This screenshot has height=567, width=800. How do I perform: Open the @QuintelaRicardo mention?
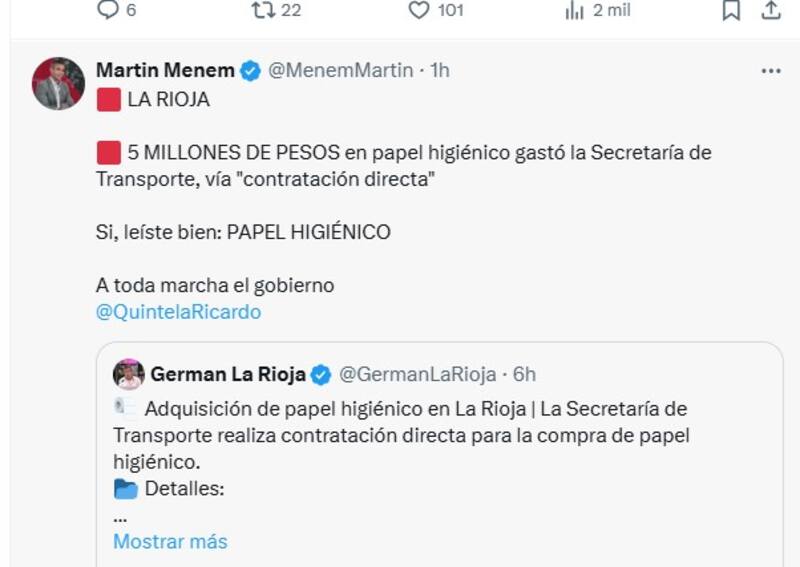(x=178, y=312)
